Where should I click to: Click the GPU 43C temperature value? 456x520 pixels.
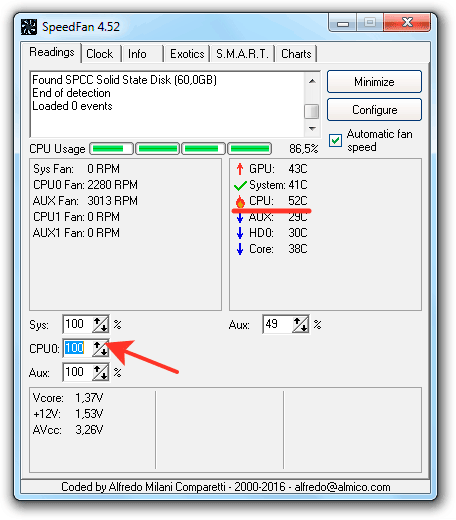(298, 169)
